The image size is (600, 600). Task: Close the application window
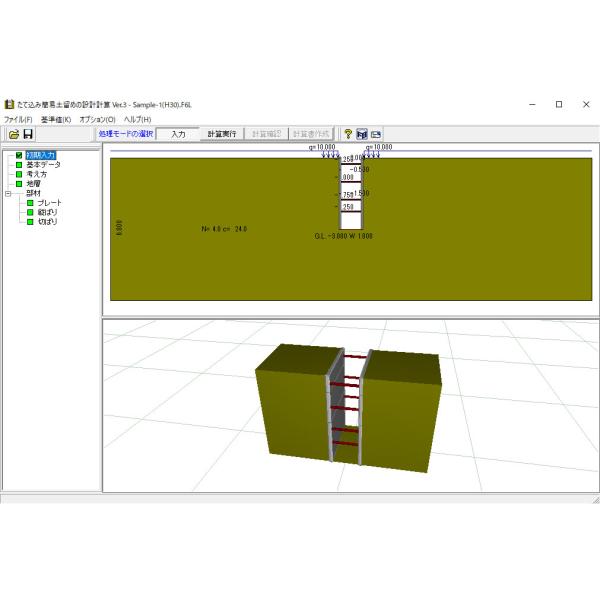pyautogui.click(x=586, y=104)
